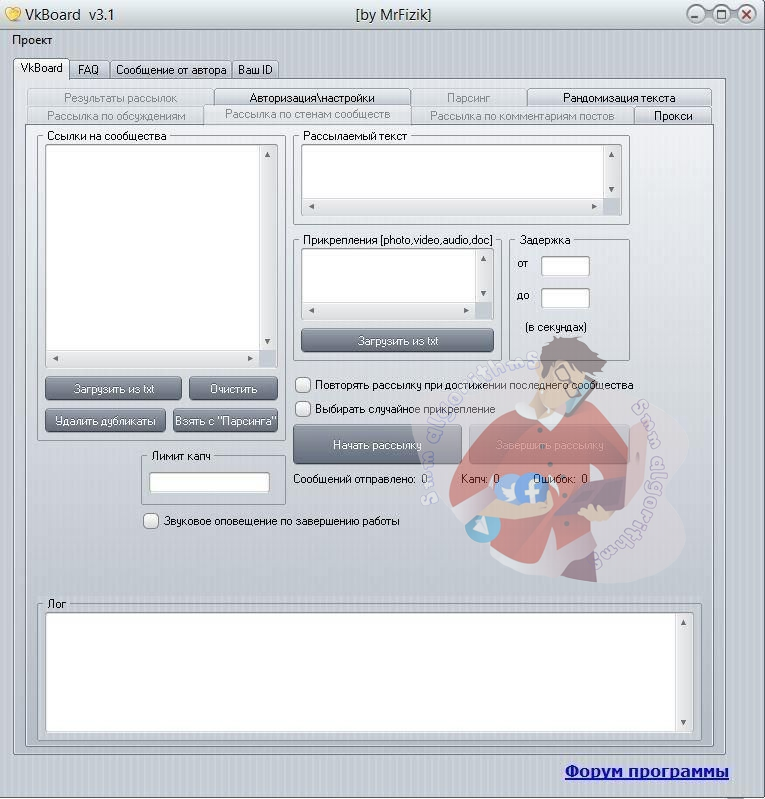765x799 pixels.
Task: Click the Рассылаемый текст text box
Action: [453, 172]
